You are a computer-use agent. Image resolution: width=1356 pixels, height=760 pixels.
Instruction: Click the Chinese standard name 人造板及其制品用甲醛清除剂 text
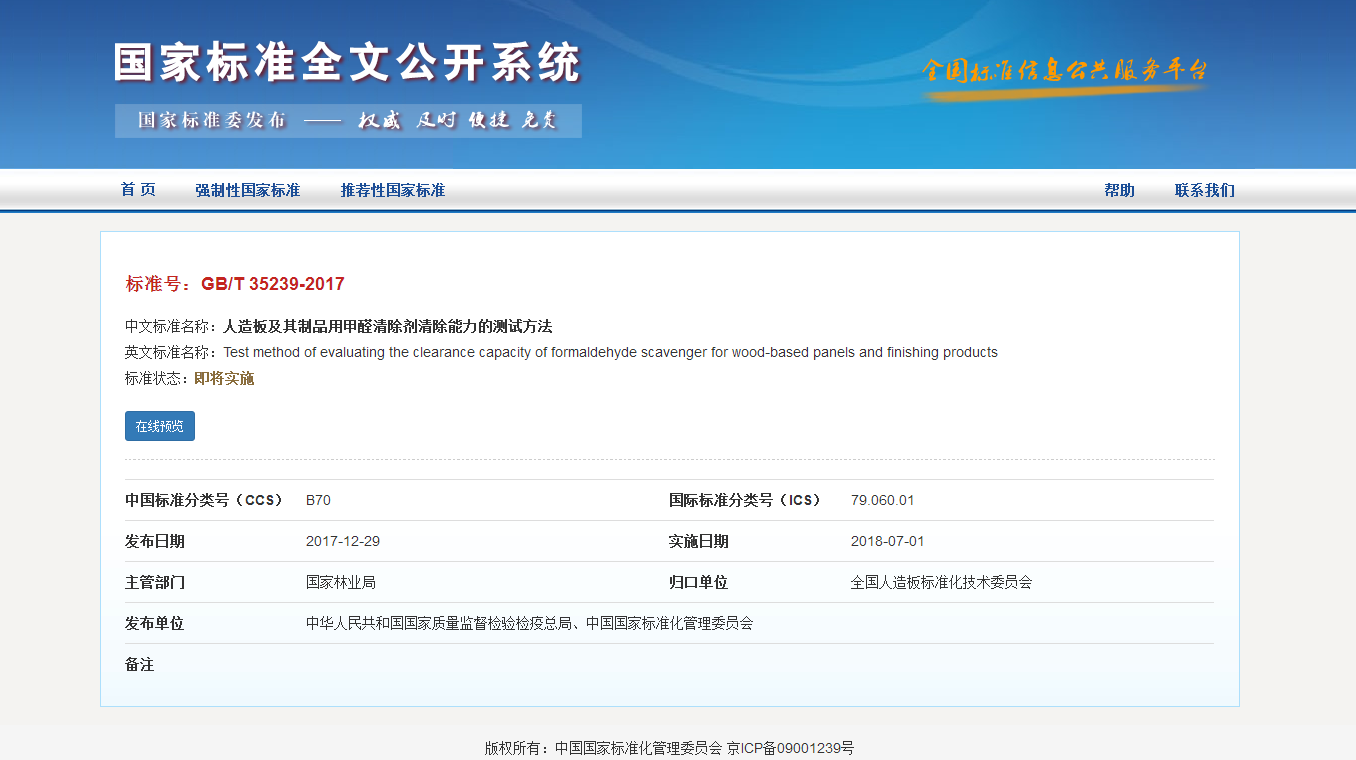(x=387, y=326)
